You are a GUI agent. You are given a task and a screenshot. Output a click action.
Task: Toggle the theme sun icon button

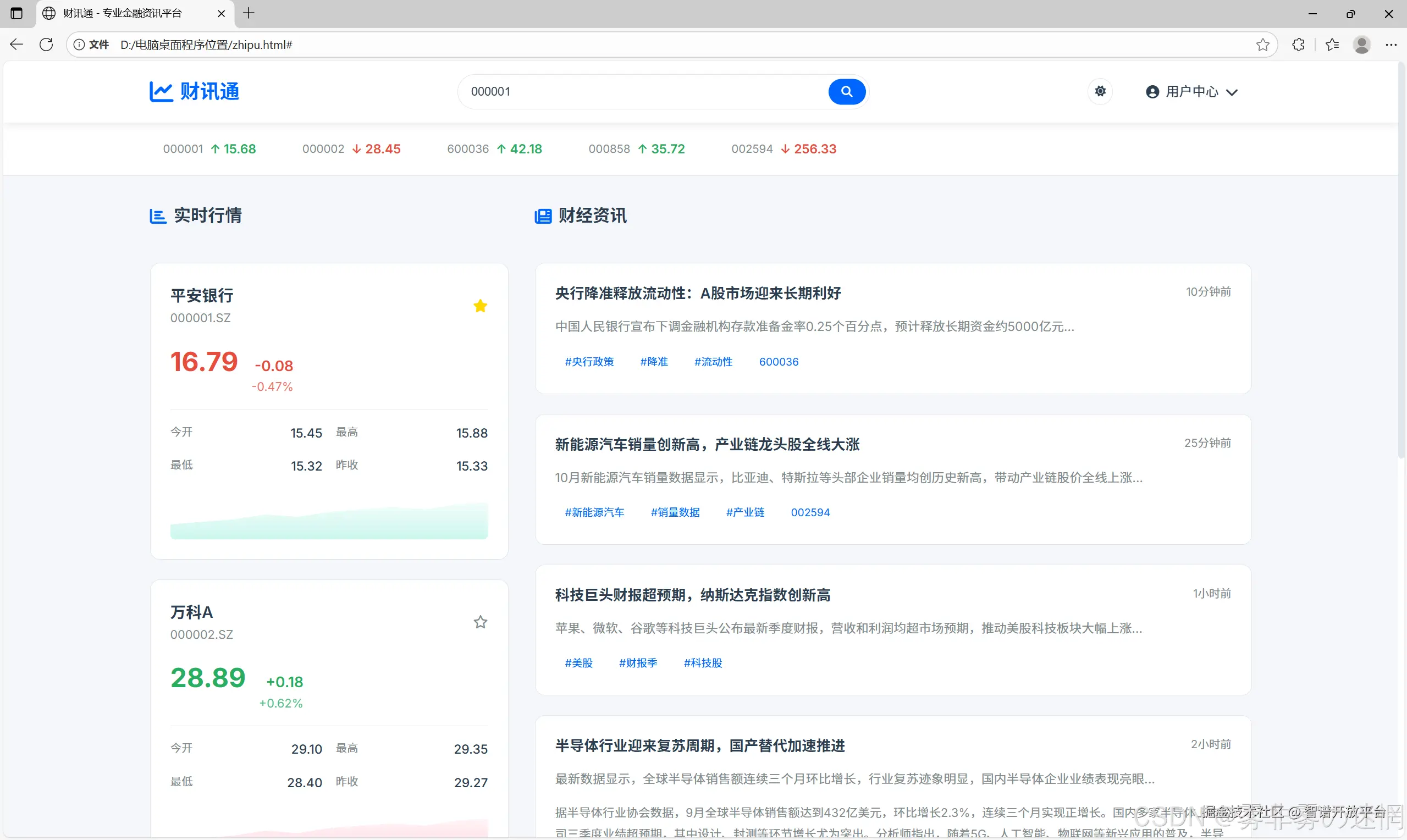pos(1100,91)
